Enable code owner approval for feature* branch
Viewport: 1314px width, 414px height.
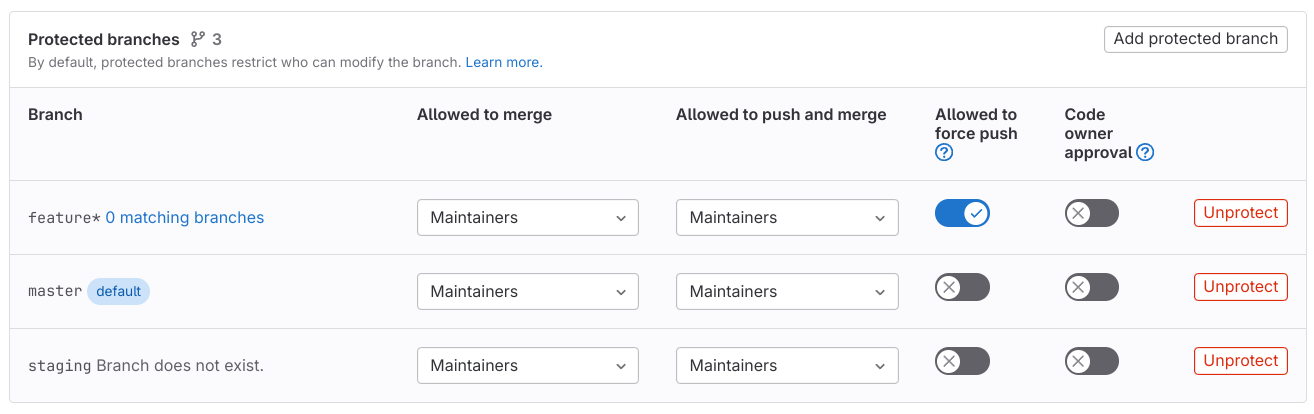(x=1091, y=213)
